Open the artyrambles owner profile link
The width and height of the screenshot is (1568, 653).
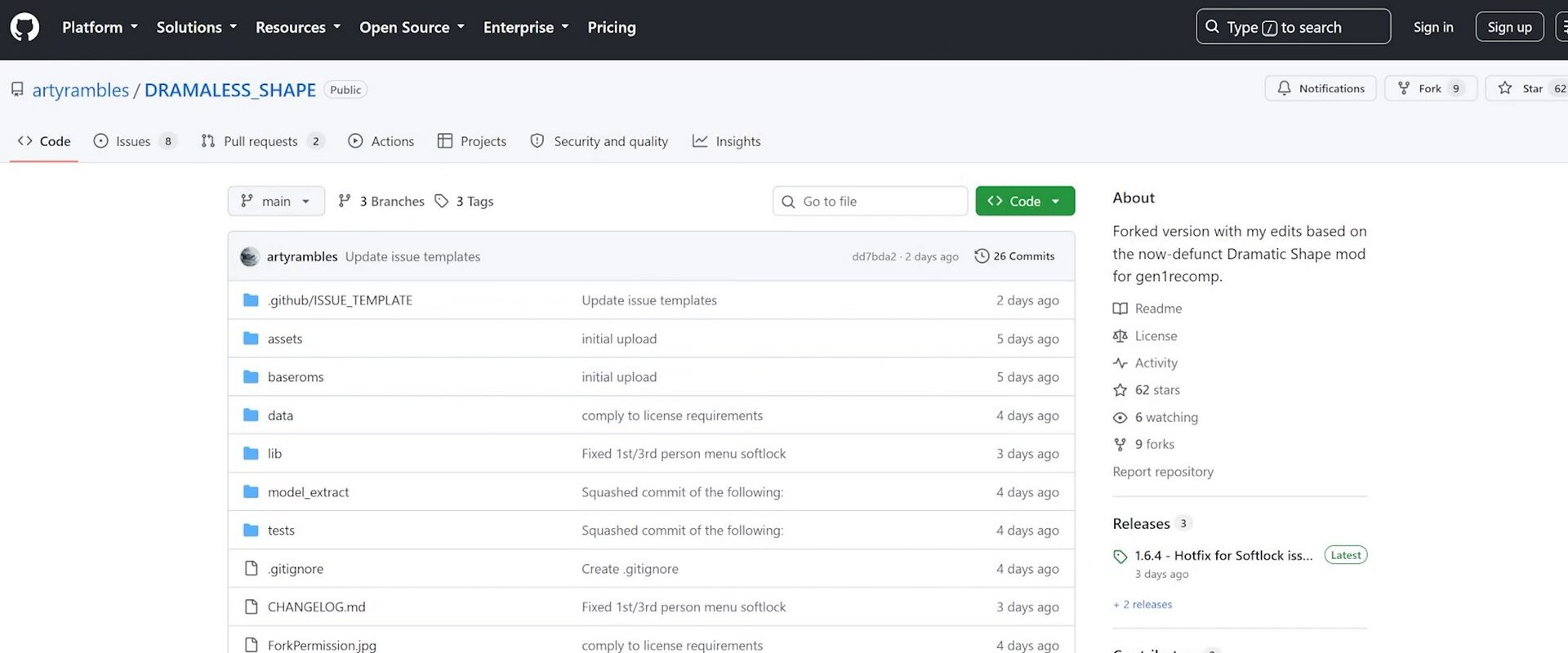pyautogui.click(x=81, y=90)
